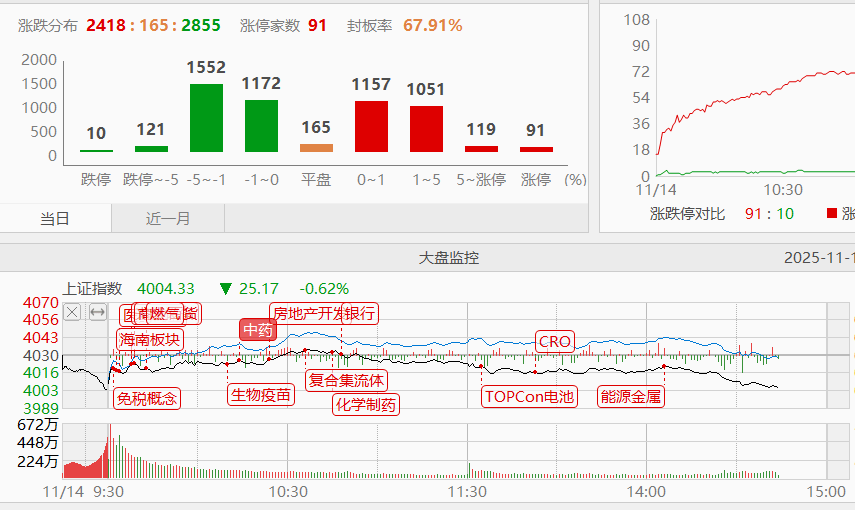
Task: Click the 1157 red bar for 0~1
Action: coord(371,126)
